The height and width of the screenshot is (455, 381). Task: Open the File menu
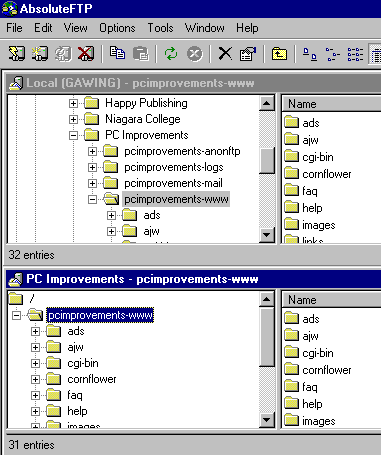[14, 28]
